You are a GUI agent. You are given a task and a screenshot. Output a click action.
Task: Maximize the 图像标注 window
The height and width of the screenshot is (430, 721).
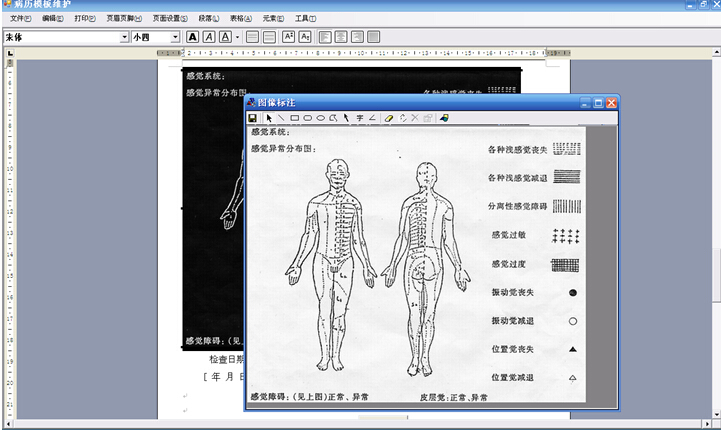tap(598, 103)
